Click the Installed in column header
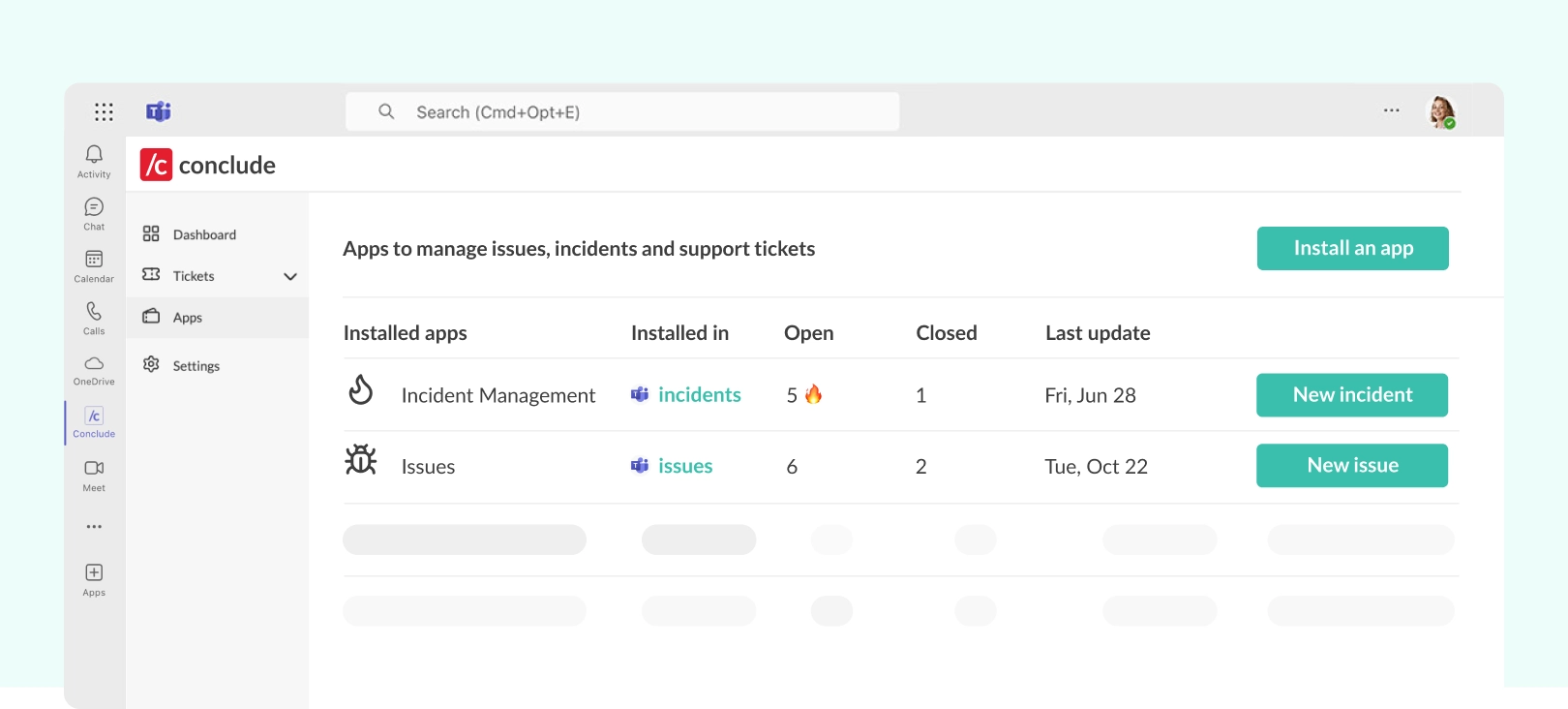This screenshot has width=1568, height=709. [679, 333]
